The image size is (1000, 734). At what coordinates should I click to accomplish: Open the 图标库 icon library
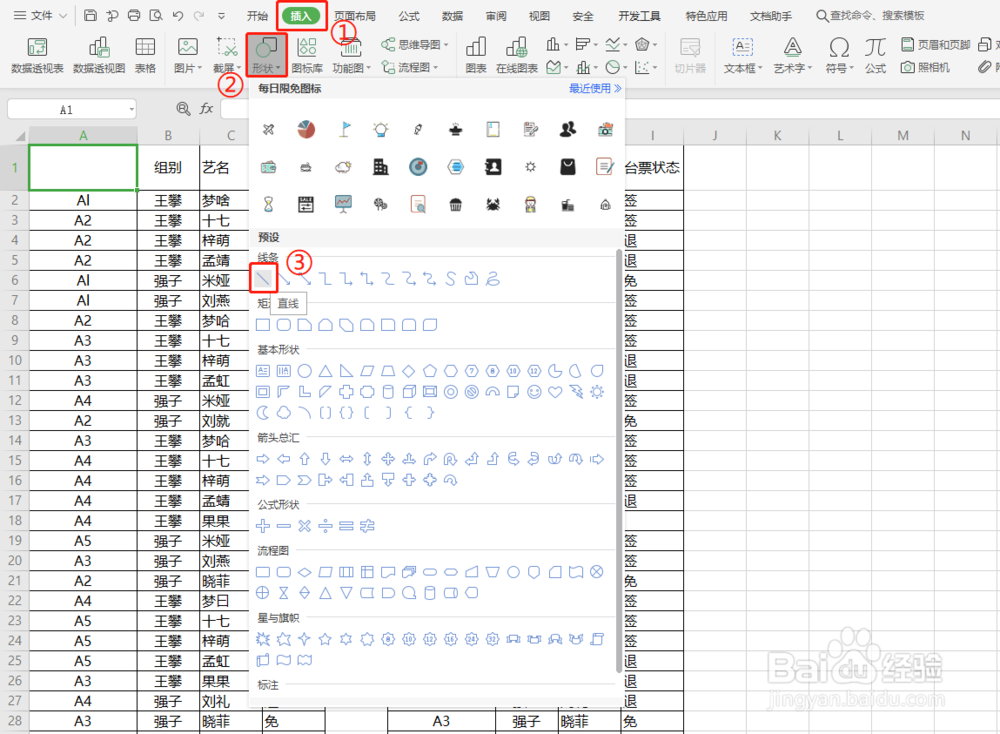coord(307,55)
